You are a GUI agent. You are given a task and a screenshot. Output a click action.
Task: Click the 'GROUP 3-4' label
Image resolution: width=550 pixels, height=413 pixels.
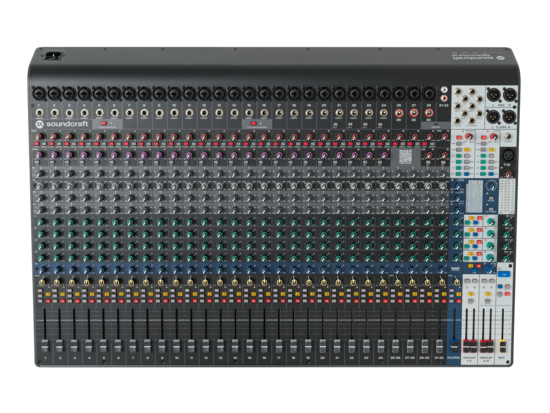click(486, 359)
